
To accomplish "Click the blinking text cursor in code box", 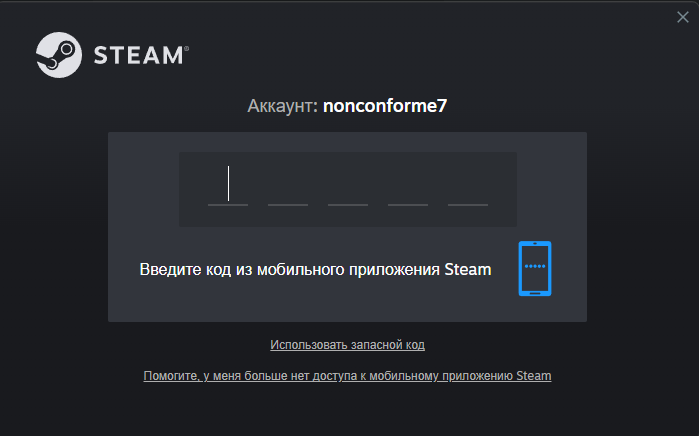I will point(229,183).
